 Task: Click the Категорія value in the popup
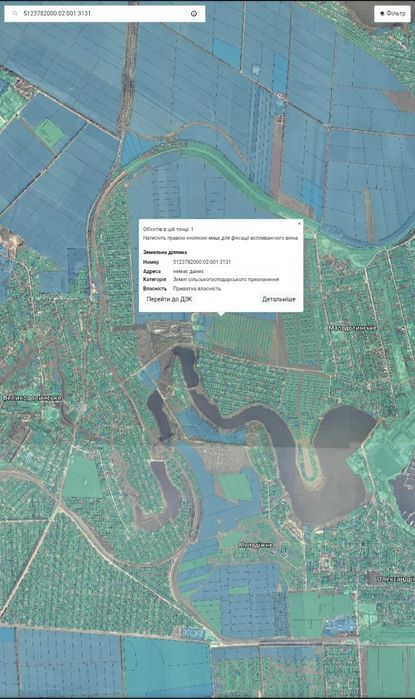[226, 280]
